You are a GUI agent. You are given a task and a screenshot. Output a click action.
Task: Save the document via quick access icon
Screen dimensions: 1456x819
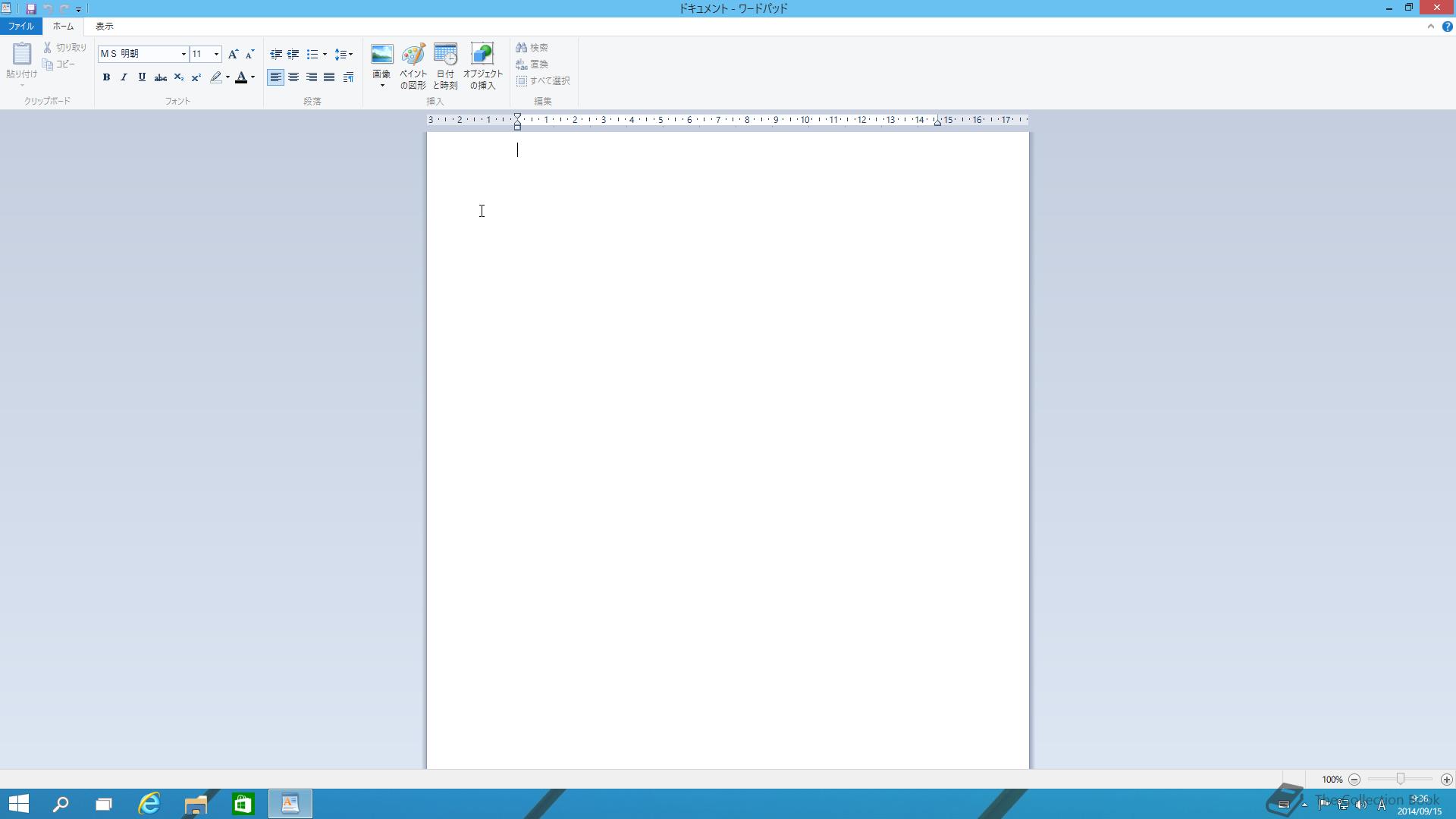[x=31, y=8]
